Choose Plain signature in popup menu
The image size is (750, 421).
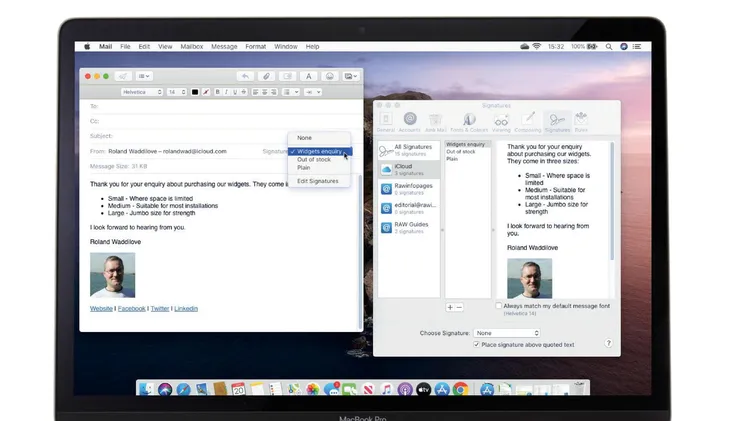pyautogui.click(x=320, y=167)
